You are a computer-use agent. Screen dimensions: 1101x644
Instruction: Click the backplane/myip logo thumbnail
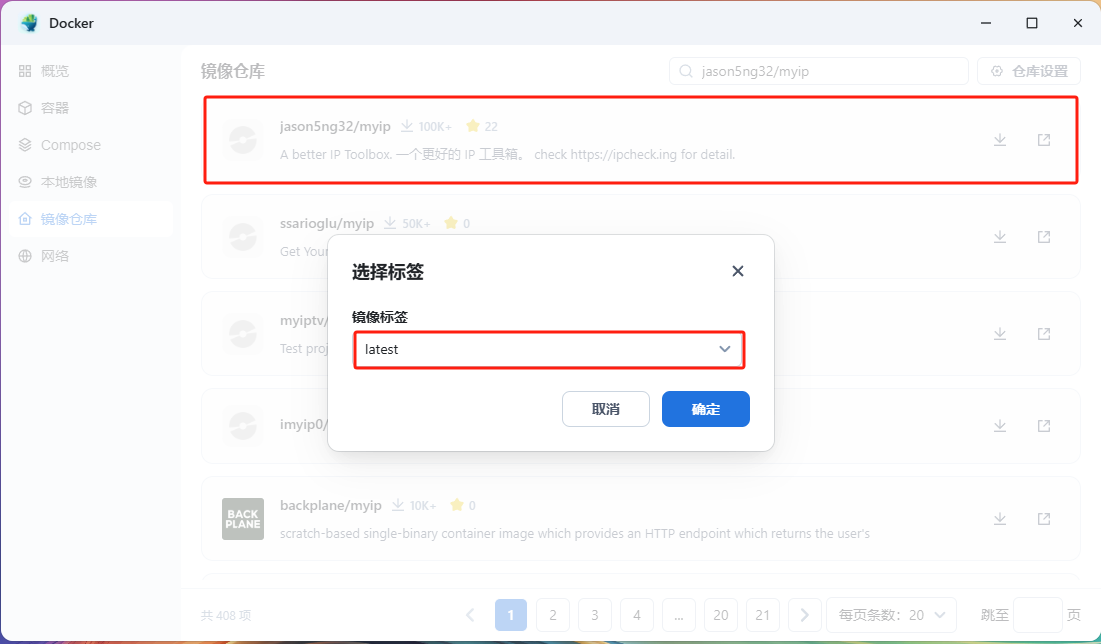tap(243, 519)
